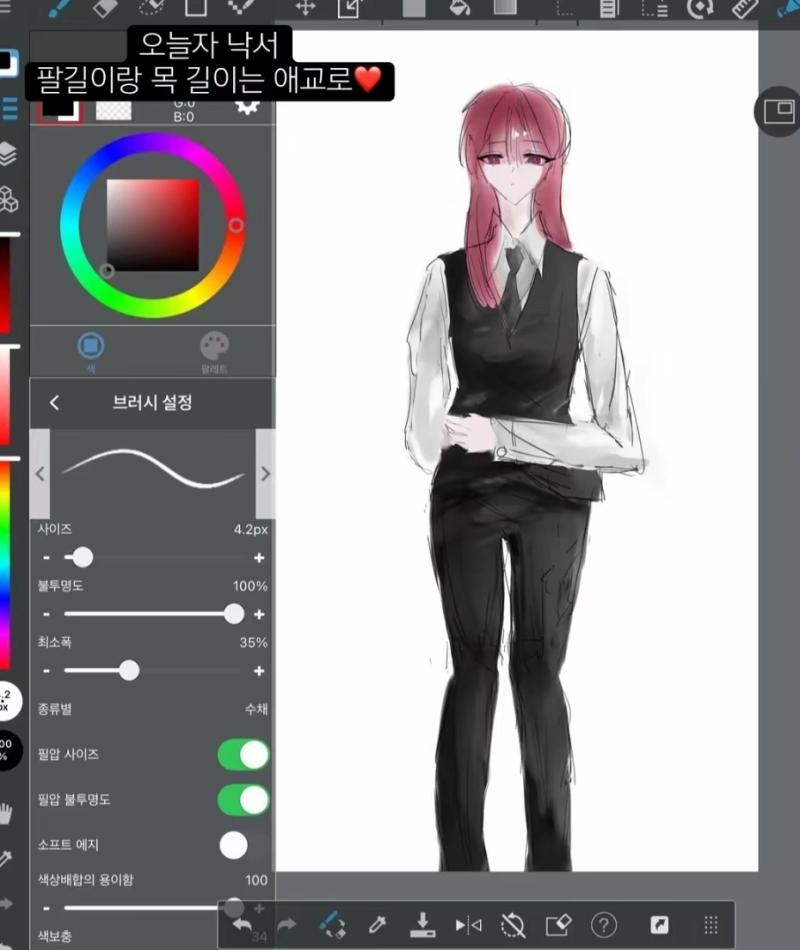The height and width of the screenshot is (950, 800).
Task: Select the Eyedropper in bottom bar
Action: pos(377,925)
